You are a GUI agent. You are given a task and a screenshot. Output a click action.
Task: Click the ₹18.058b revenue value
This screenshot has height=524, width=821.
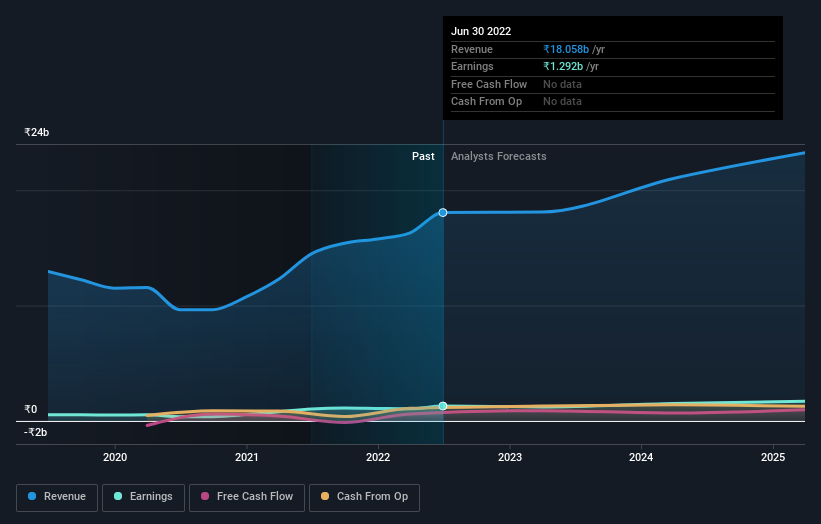[x=566, y=49]
